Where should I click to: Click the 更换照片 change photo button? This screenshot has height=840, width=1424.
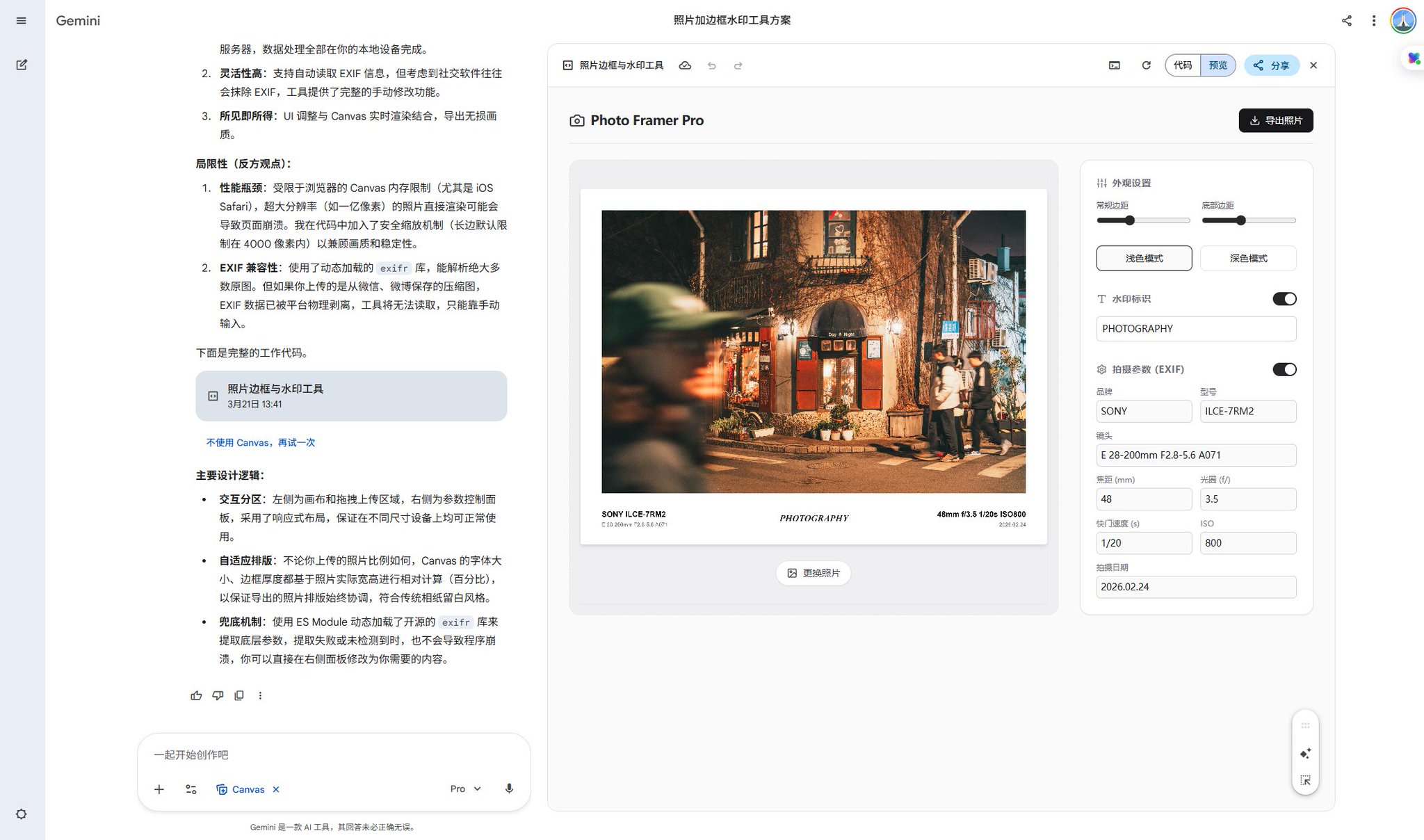(814, 573)
